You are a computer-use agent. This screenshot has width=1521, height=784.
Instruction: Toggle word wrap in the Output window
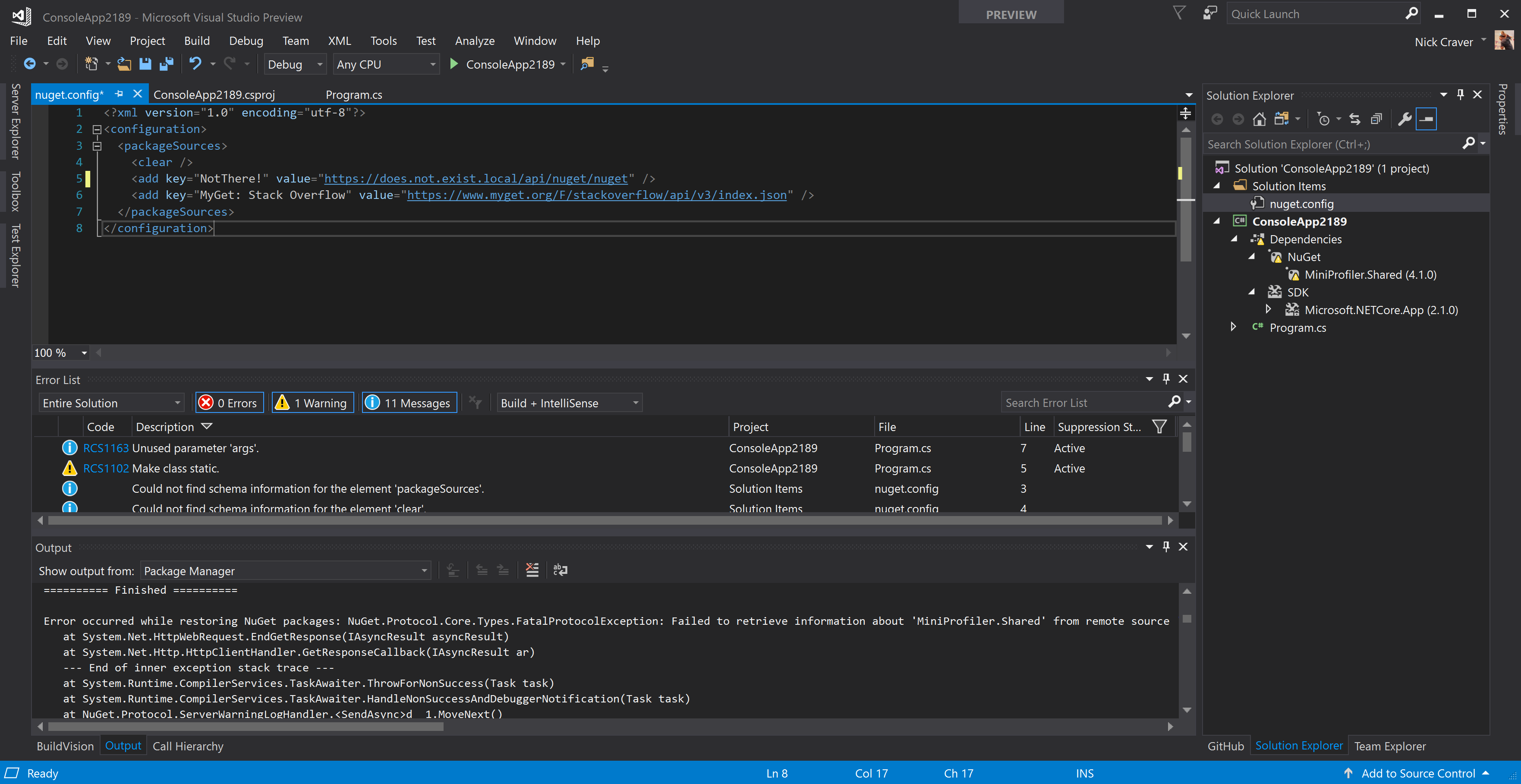pyautogui.click(x=560, y=570)
